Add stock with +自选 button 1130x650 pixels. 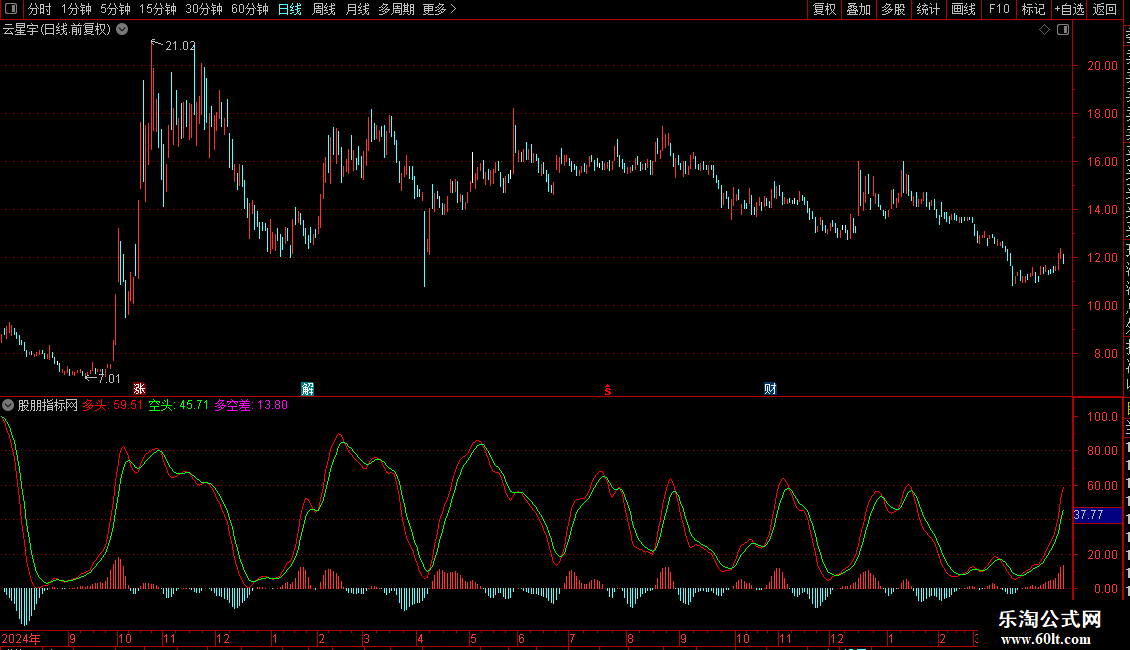pyautogui.click(x=1069, y=9)
